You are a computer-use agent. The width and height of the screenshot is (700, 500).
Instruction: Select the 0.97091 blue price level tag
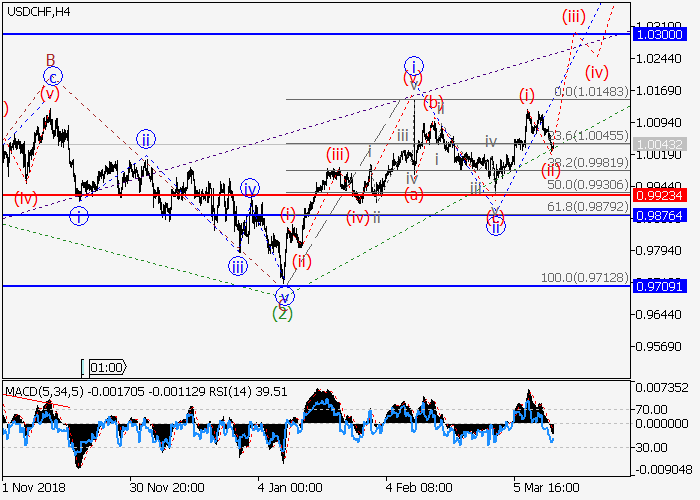pos(664,286)
